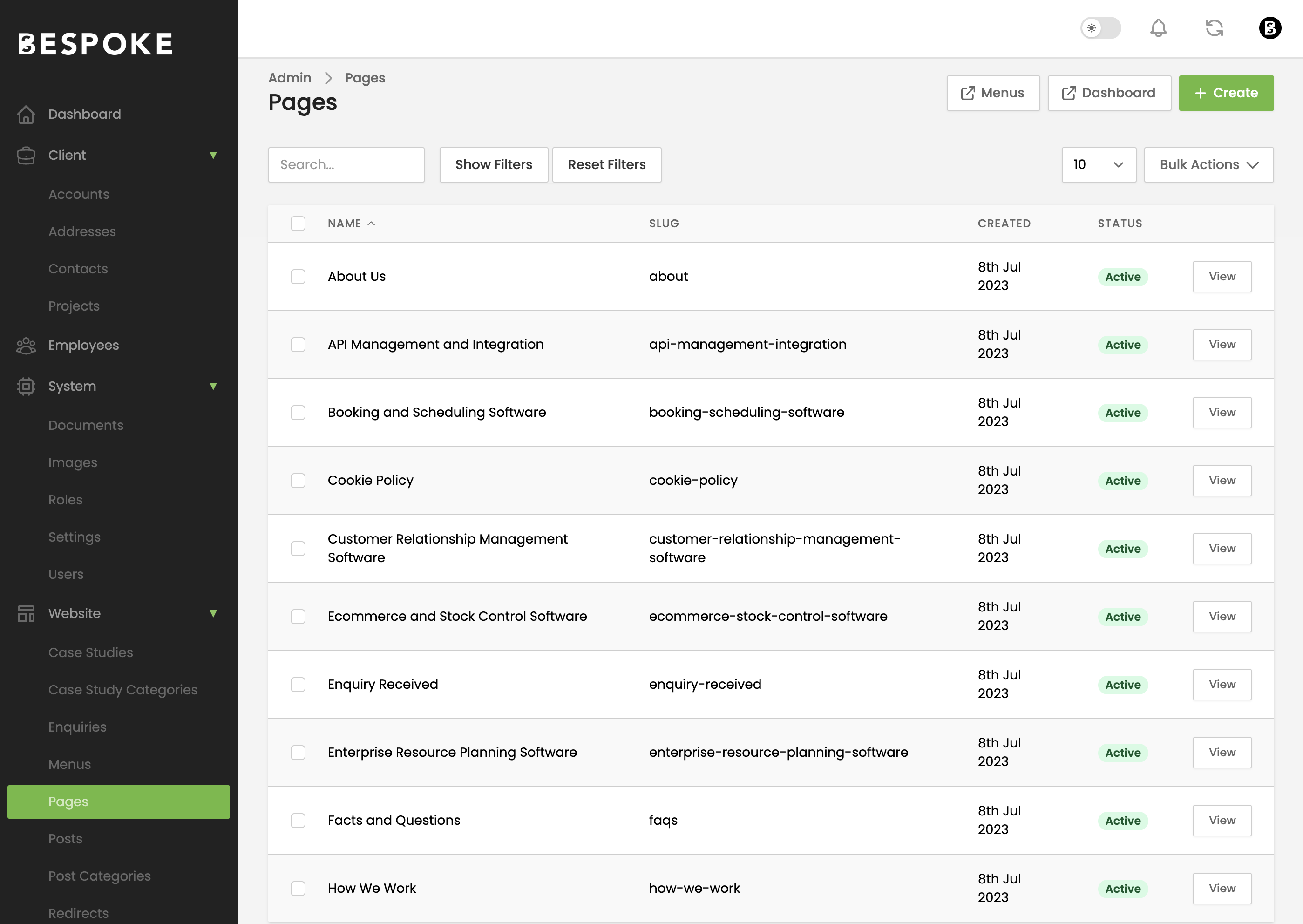Open Documents under System
Image resolution: width=1303 pixels, height=924 pixels.
pos(85,426)
